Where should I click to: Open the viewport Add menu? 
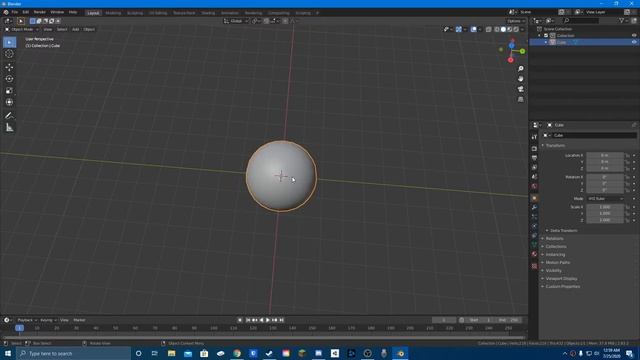coord(76,29)
